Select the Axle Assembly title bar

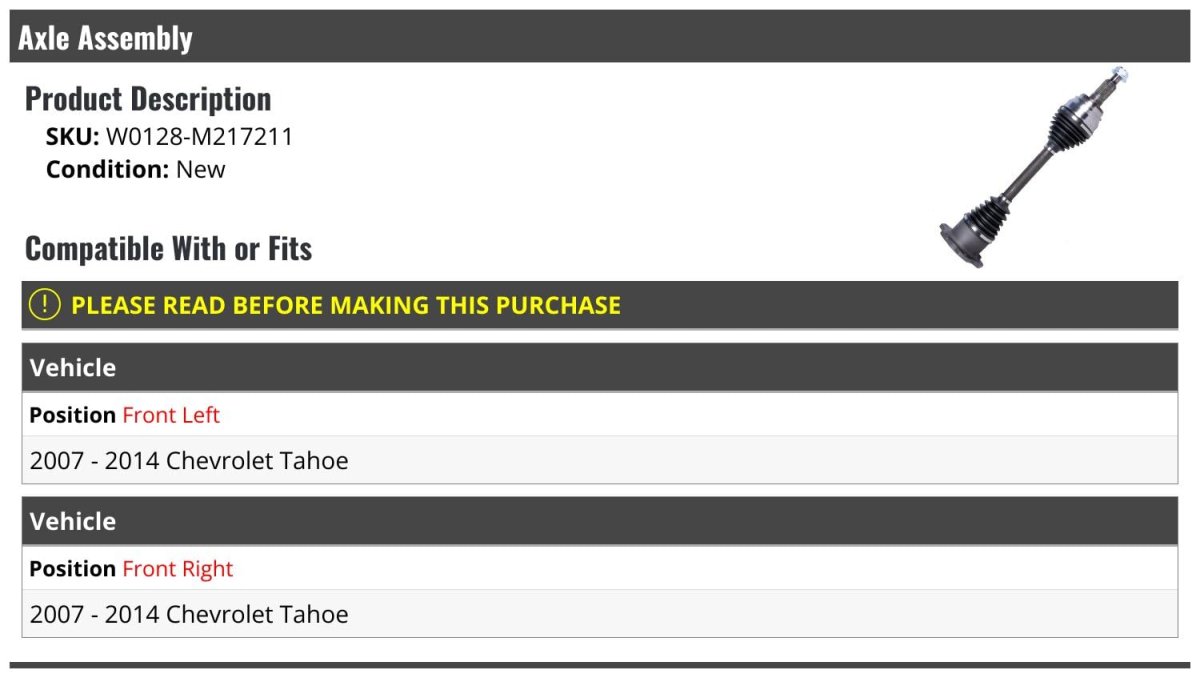600,38
